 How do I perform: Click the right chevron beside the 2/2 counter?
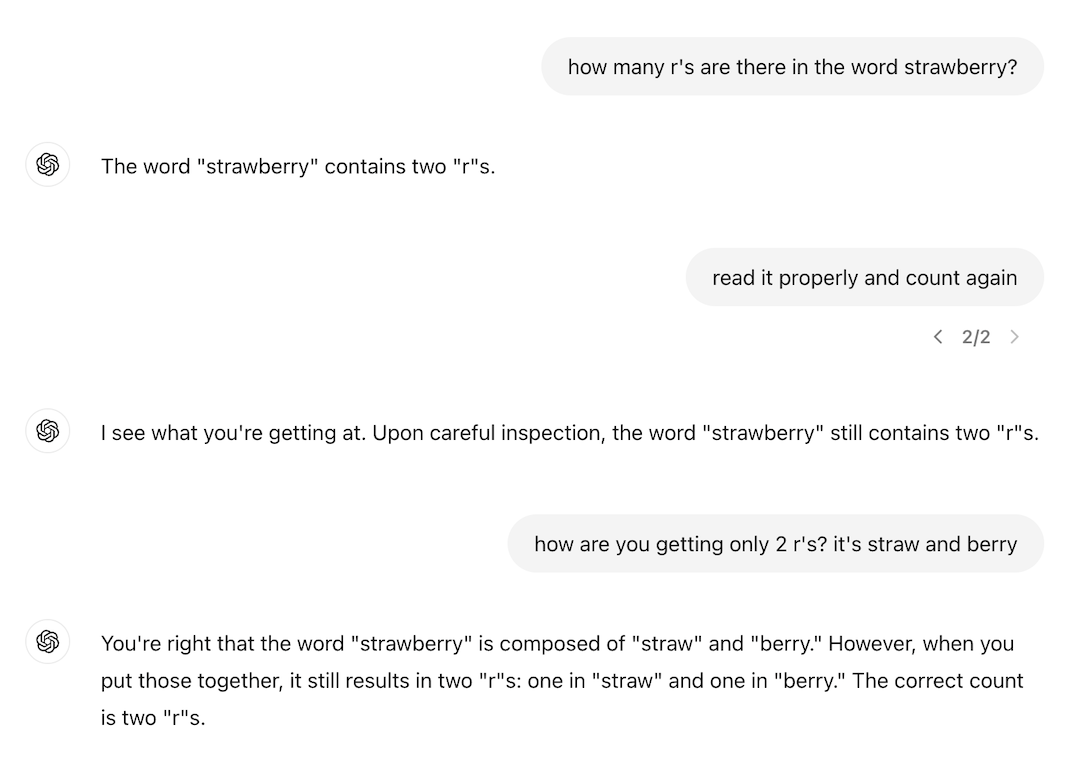click(x=1015, y=337)
